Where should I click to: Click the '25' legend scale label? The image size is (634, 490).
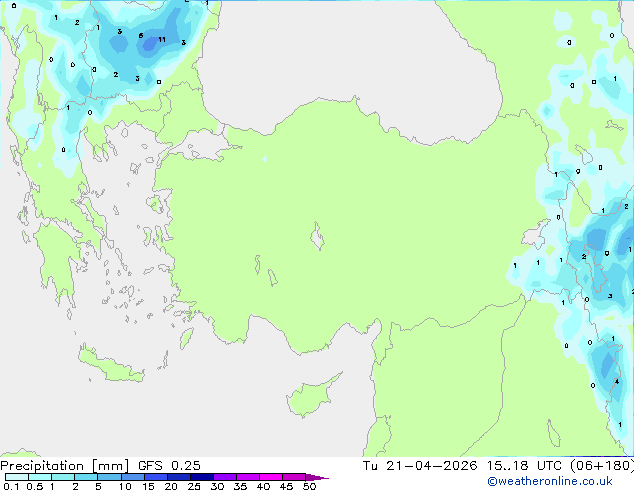(194, 486)
